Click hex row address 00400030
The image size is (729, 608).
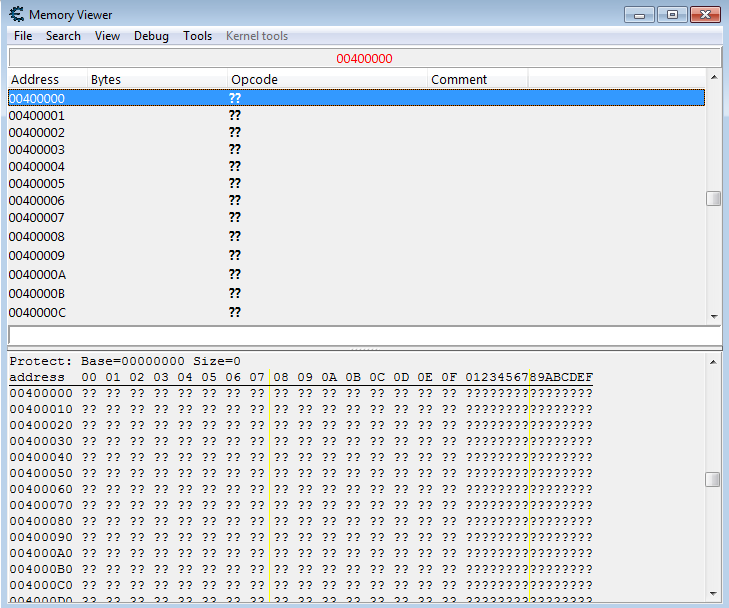[x=41, y=441]
